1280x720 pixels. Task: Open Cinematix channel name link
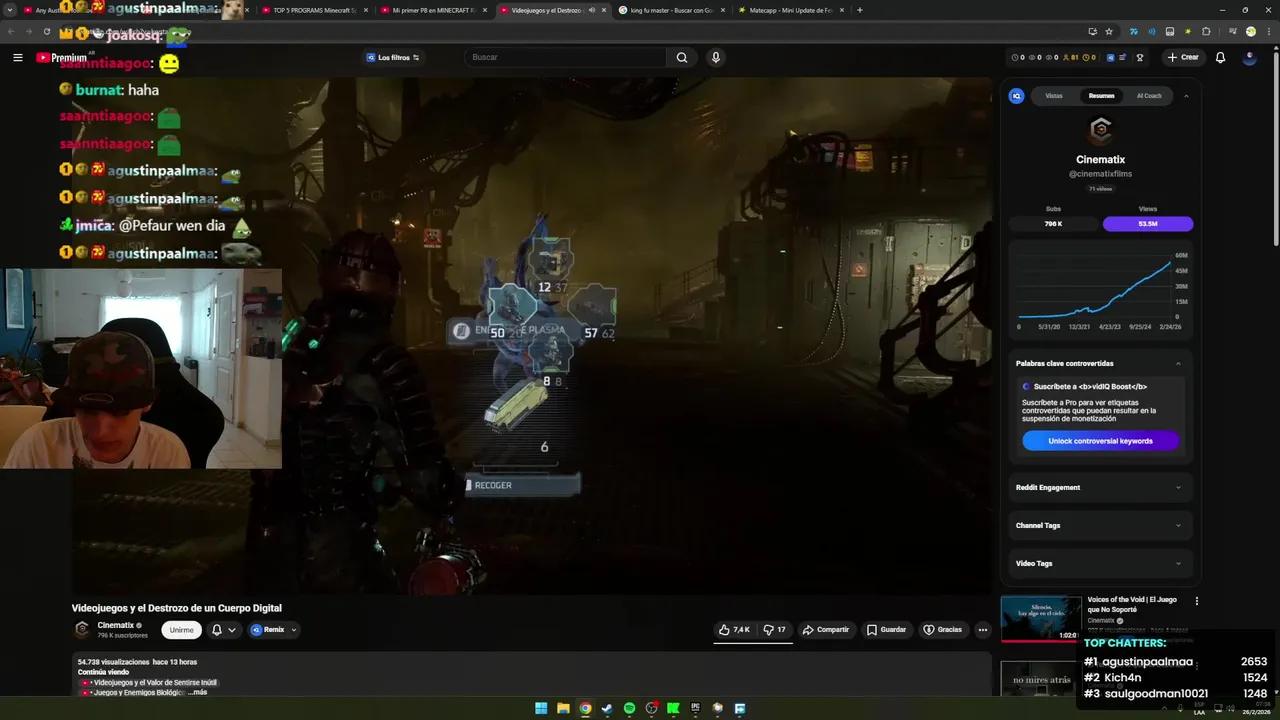[116, 625]
